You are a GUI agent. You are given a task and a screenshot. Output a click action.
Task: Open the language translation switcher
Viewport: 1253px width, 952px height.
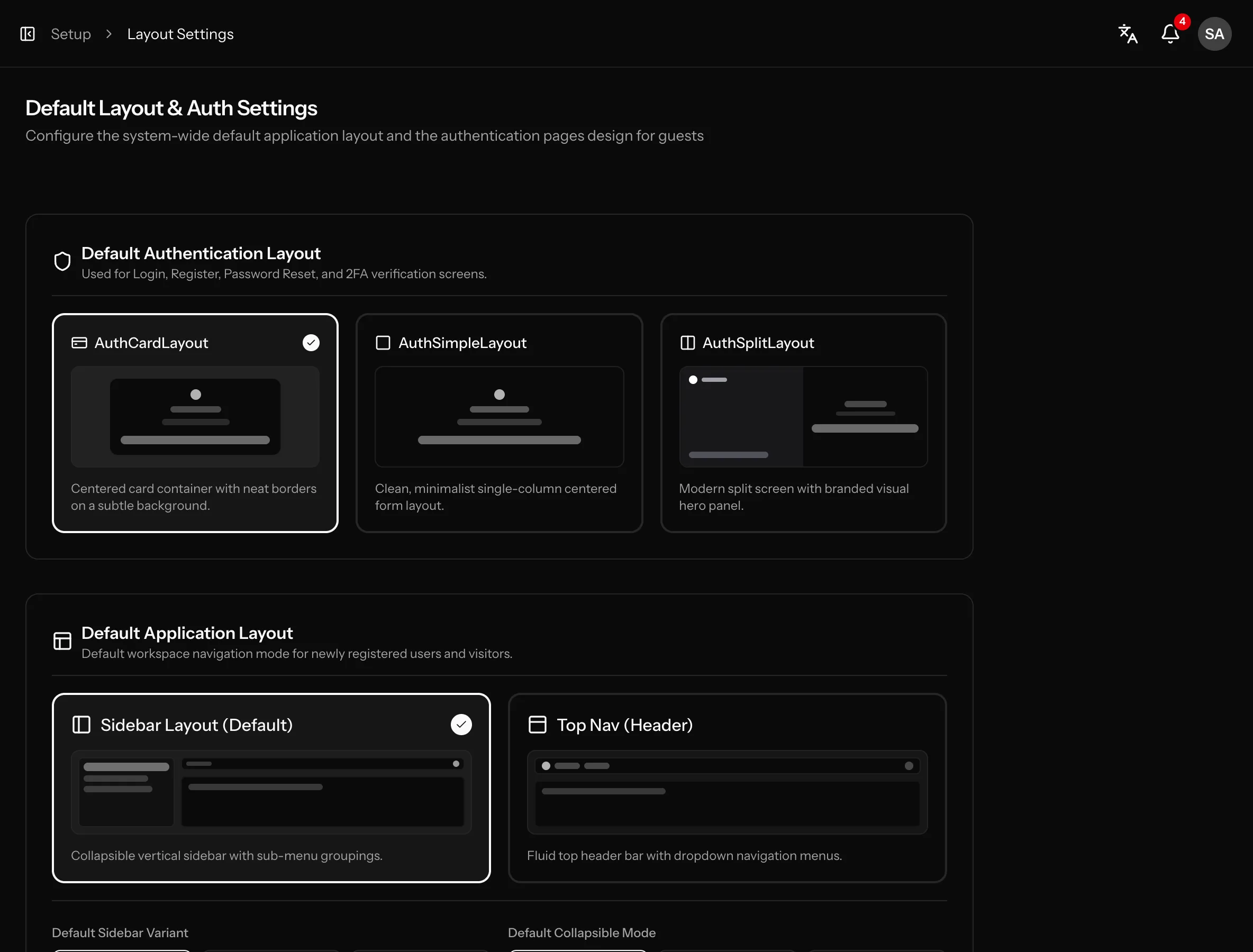click(x=1128, y=34)
